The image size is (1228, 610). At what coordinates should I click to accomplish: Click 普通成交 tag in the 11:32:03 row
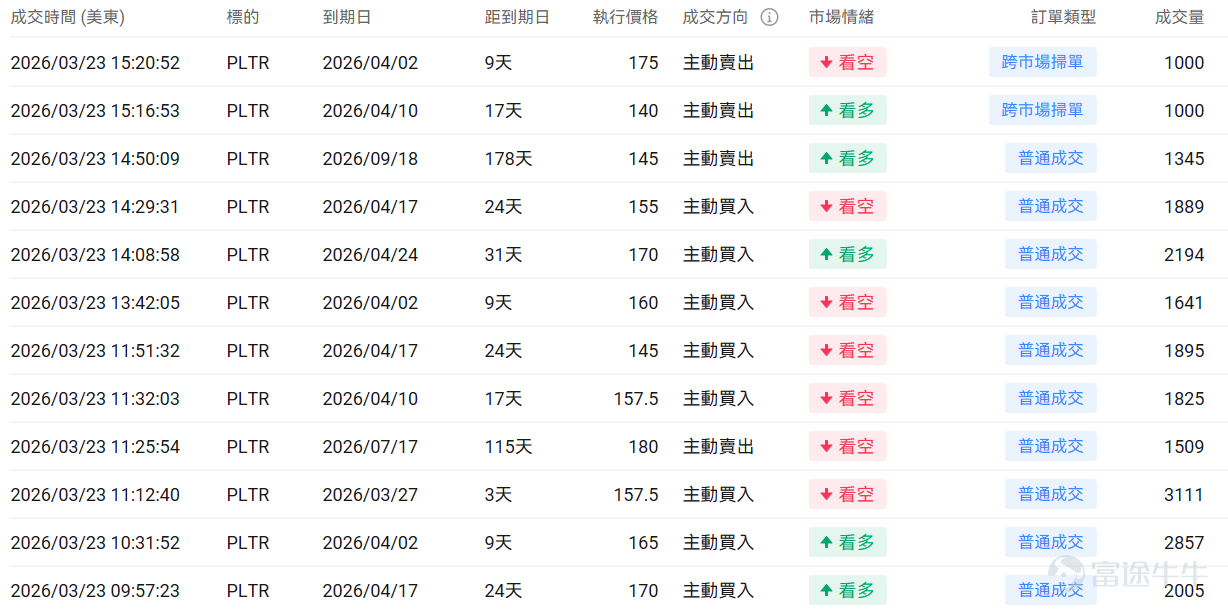pyautogui.click(x=1051, y=398)
